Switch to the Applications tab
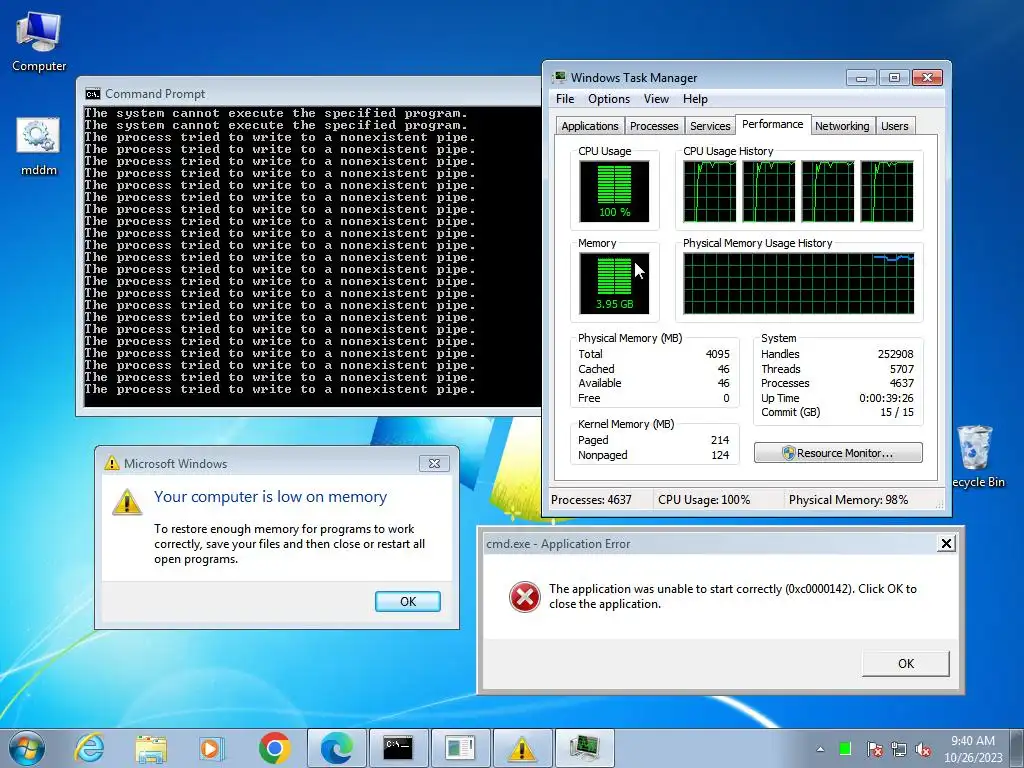This screenshot has width=1024, height=768. [590, 126]
